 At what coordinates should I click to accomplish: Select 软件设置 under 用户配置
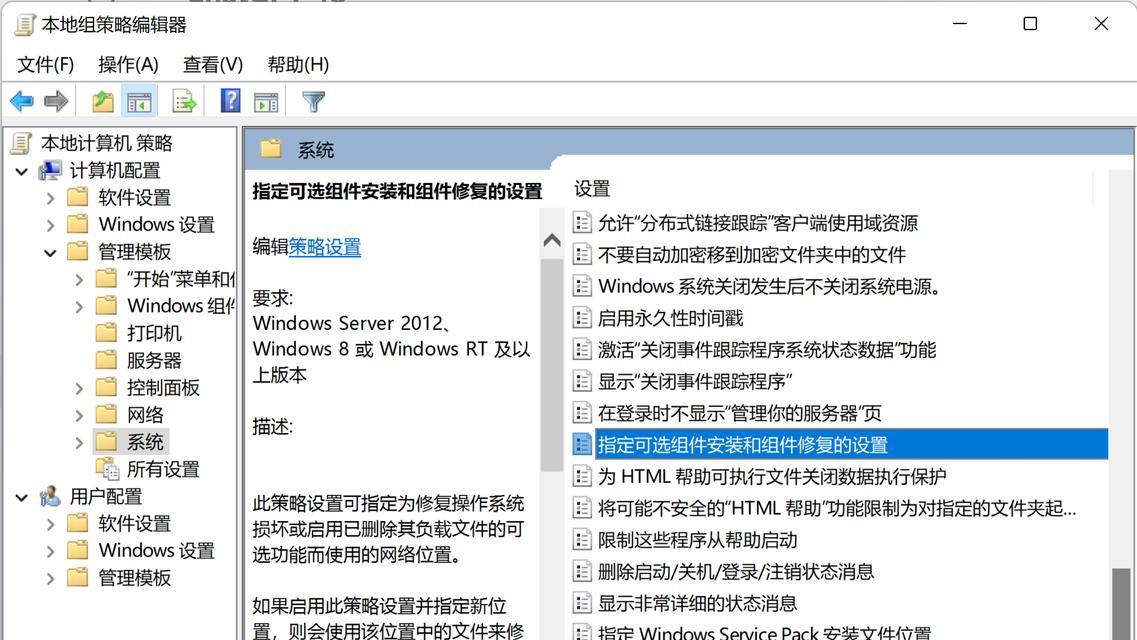(134, 523)
